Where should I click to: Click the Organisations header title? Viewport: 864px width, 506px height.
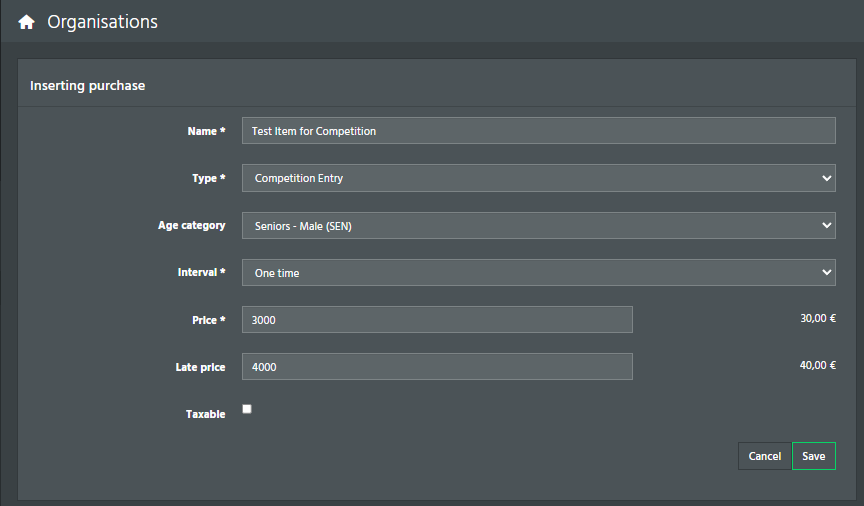102,21
